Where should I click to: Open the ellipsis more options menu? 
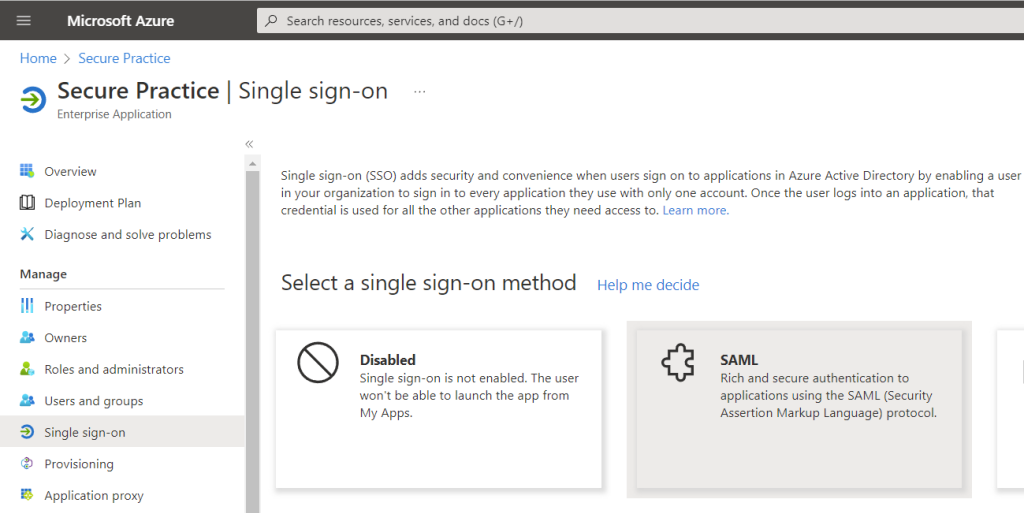(x=420, y=91)
